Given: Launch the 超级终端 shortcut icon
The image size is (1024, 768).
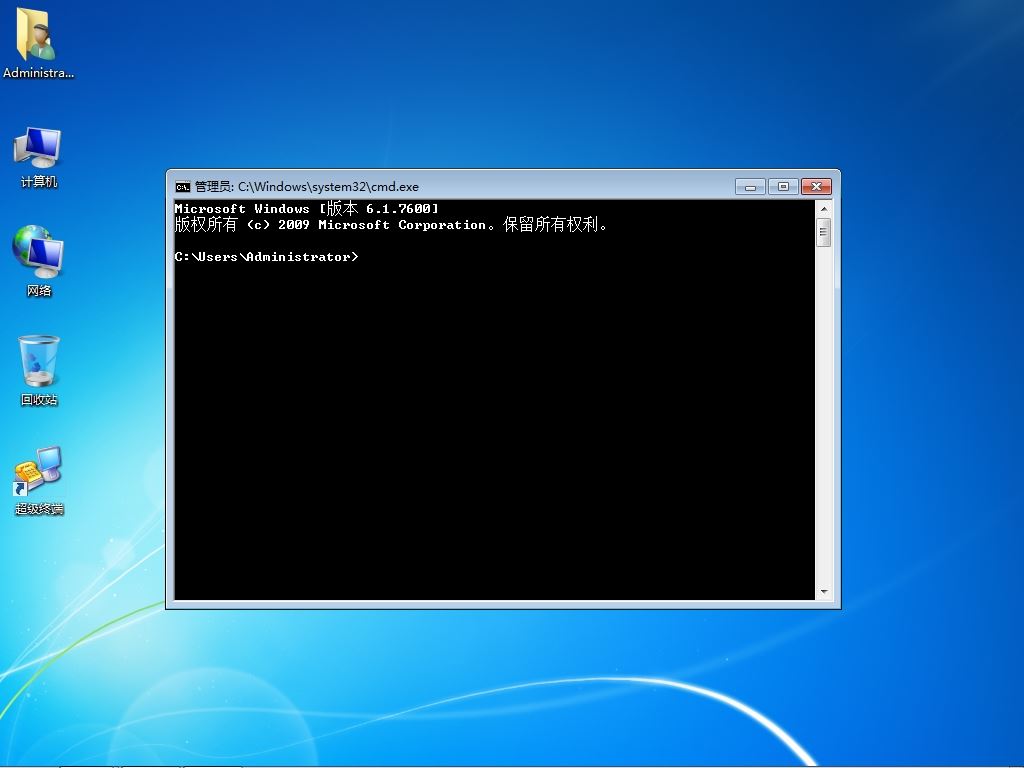Looking at the screenshot, I should tap(39, 481).
